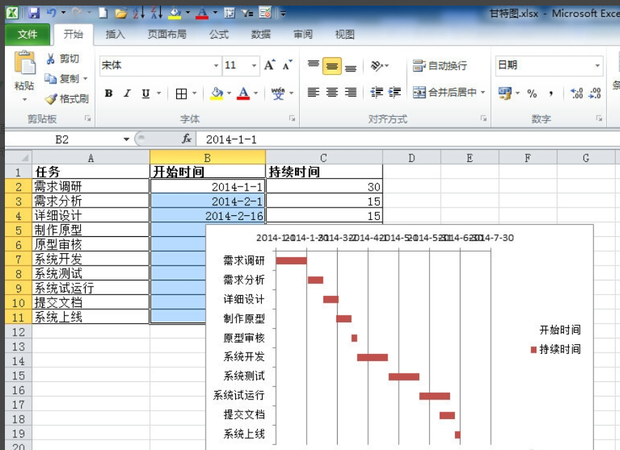620x450 pixels.
Task: Click the Paste clipboard icon
Action: coord(25,62)
